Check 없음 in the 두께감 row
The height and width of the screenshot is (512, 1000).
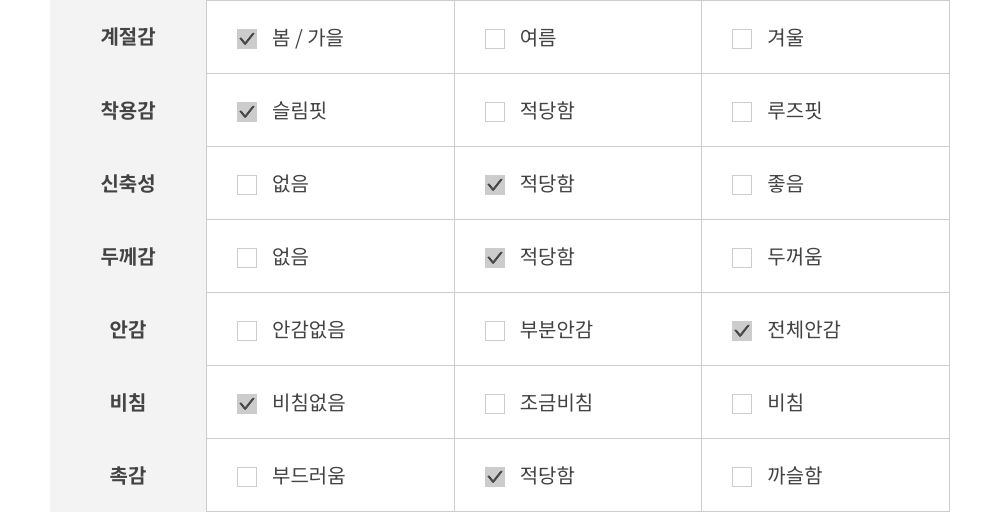(247, 258)
